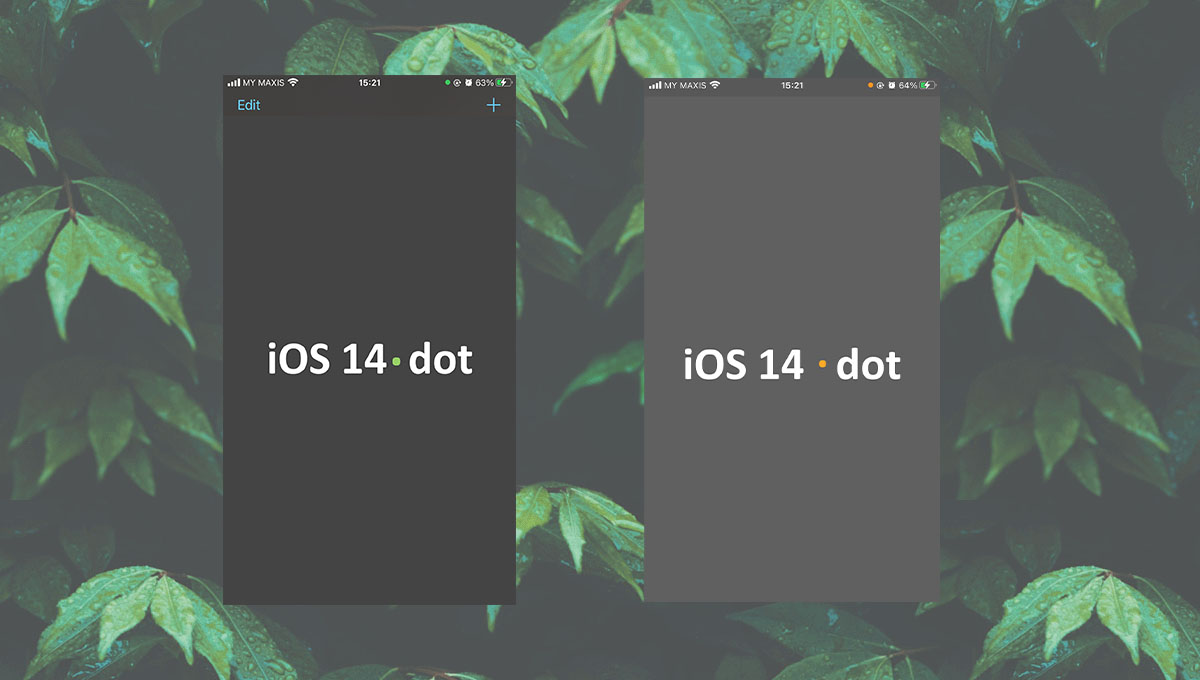Tap the 15:21 clock on the green-dot phone

tap(369, 83)
